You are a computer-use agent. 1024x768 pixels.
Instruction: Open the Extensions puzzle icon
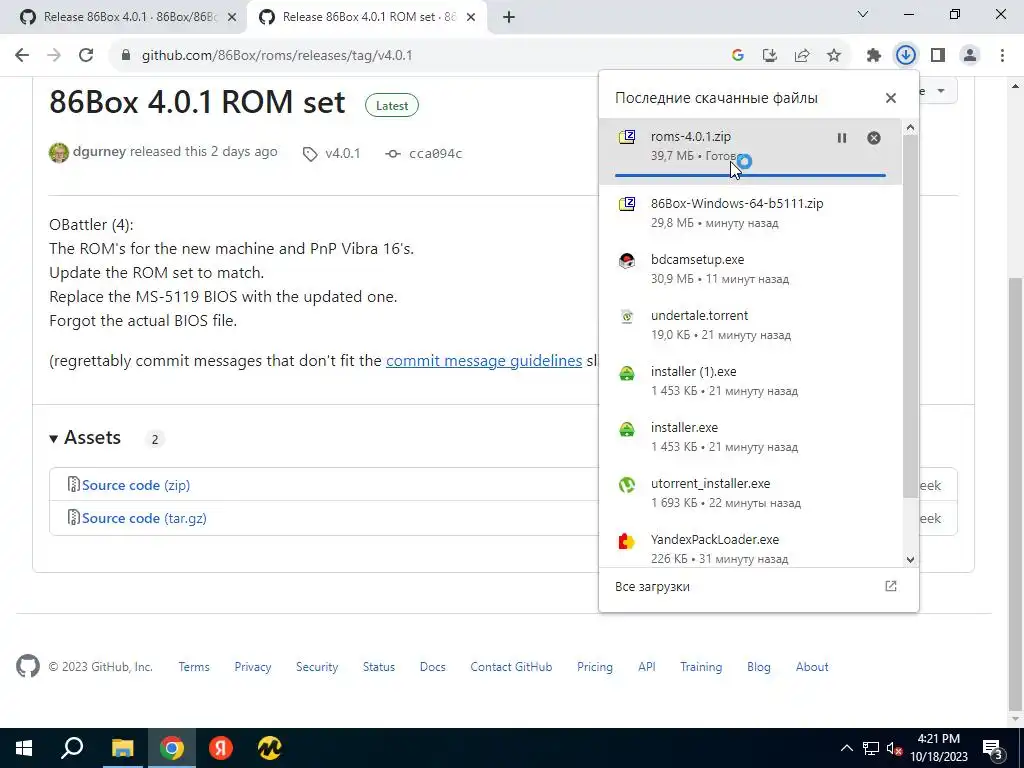873,56
